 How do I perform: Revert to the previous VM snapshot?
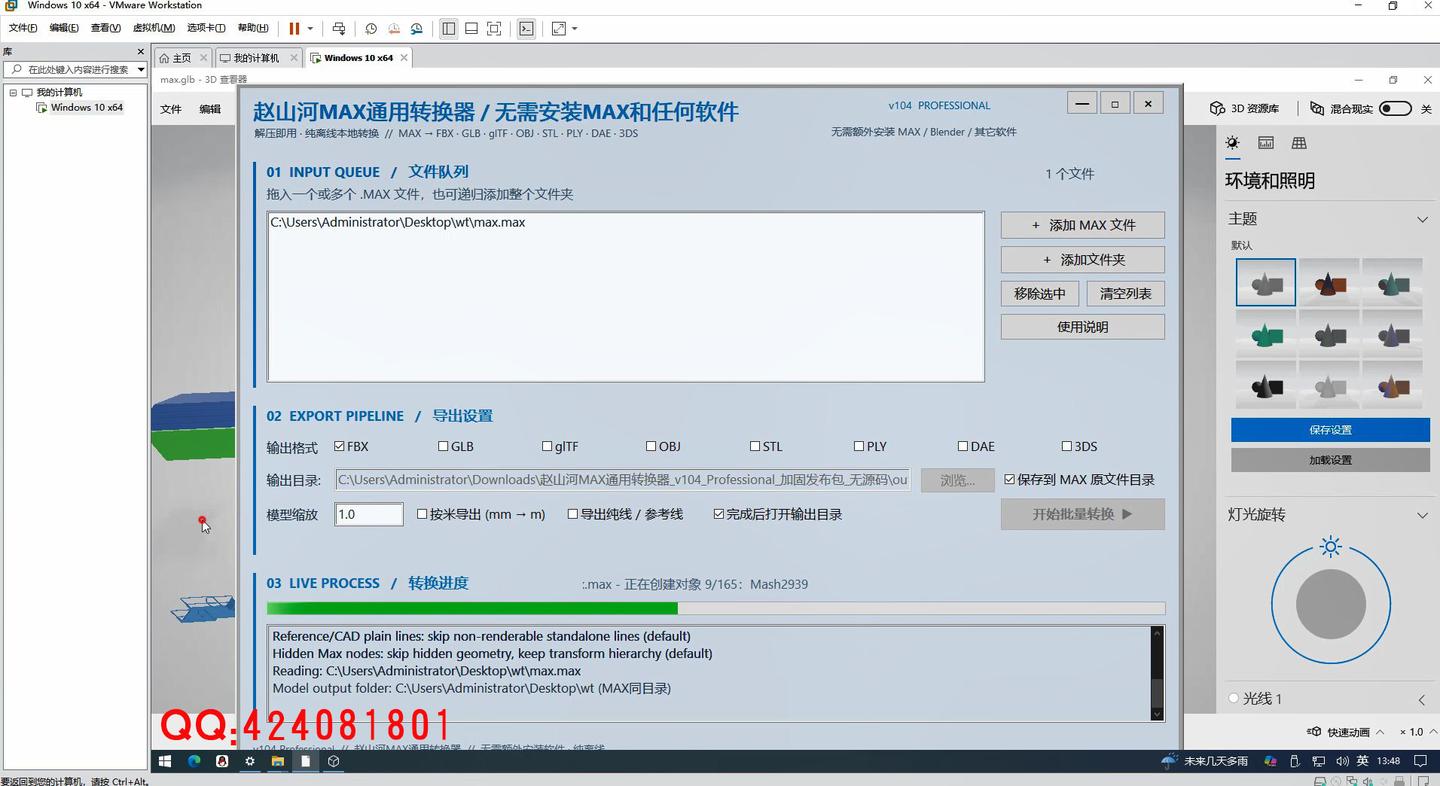click(394, 29)
